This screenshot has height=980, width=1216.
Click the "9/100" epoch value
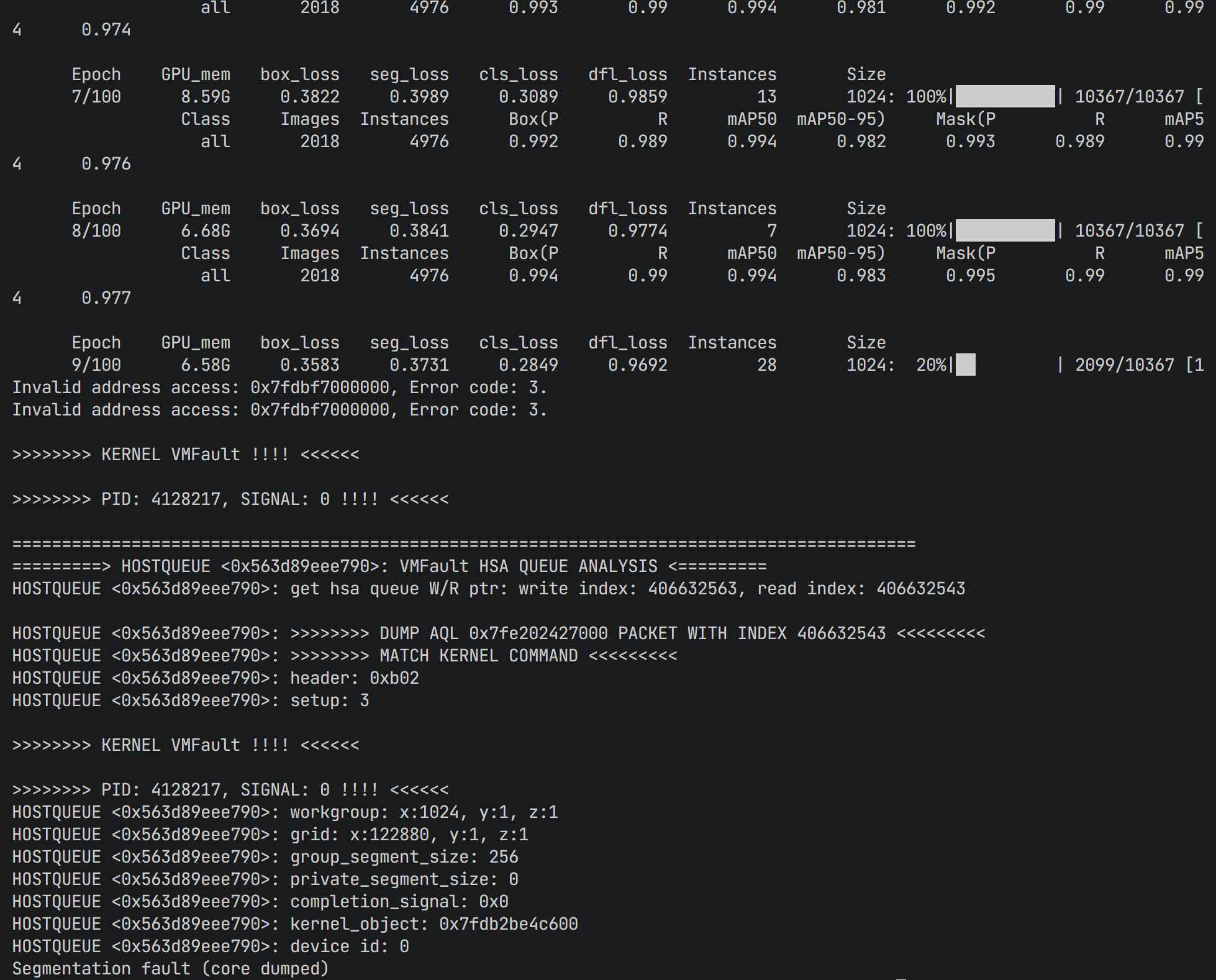click(x=96, y=365)
